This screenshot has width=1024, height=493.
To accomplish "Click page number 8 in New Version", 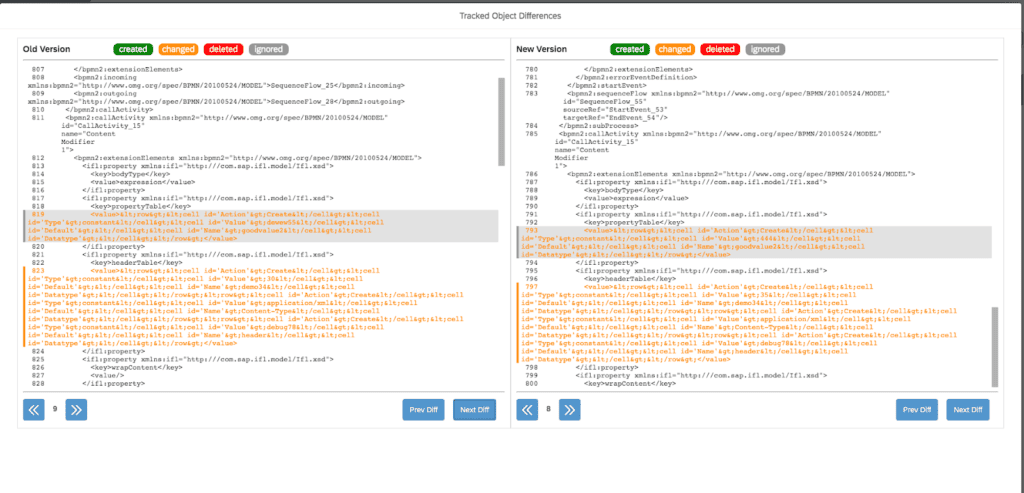I will pos(549,409).
